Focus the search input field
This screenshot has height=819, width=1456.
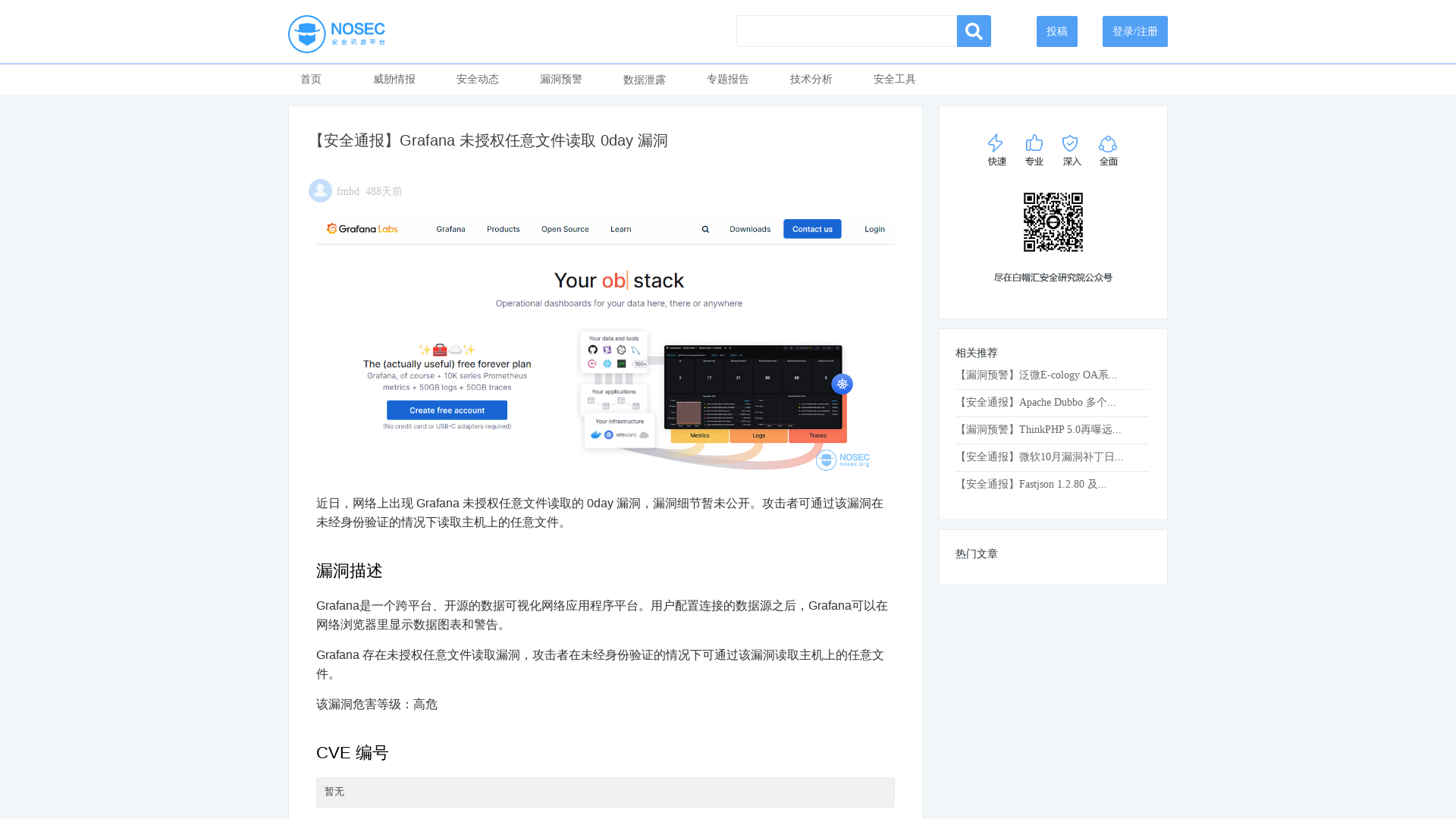846,31
